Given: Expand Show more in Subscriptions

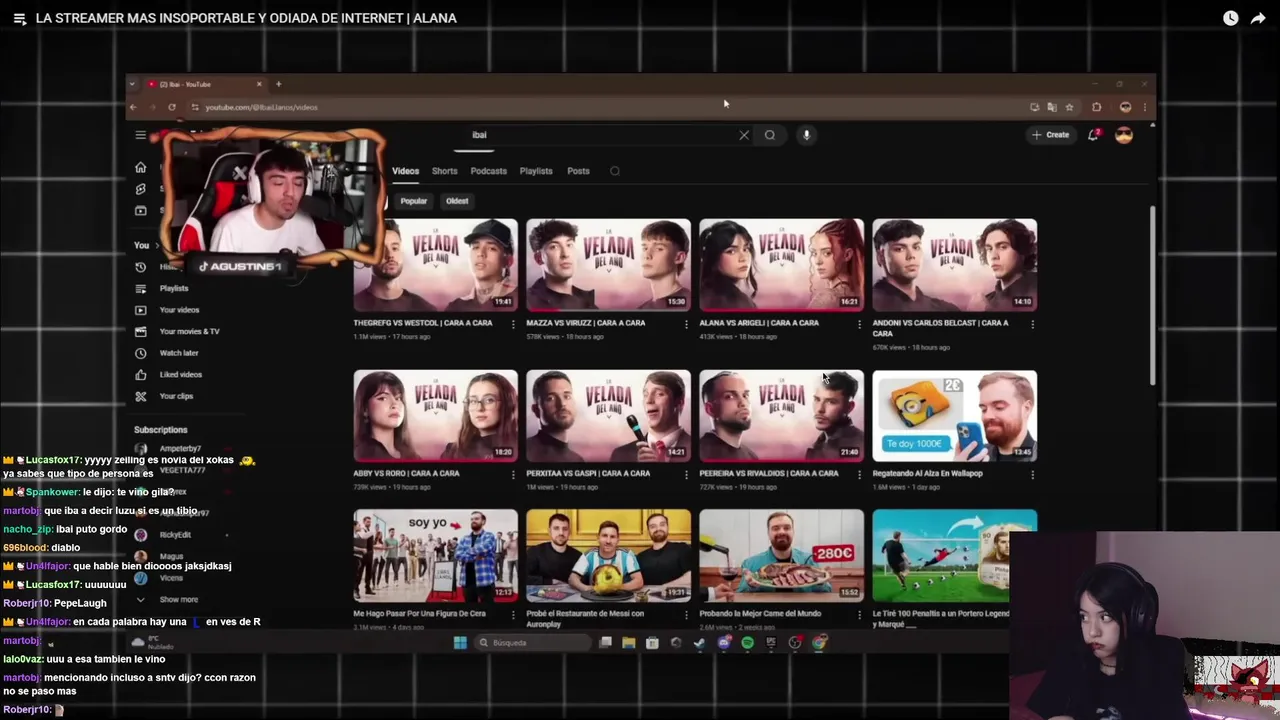Looking at the screenshot, I should (169, 600).
